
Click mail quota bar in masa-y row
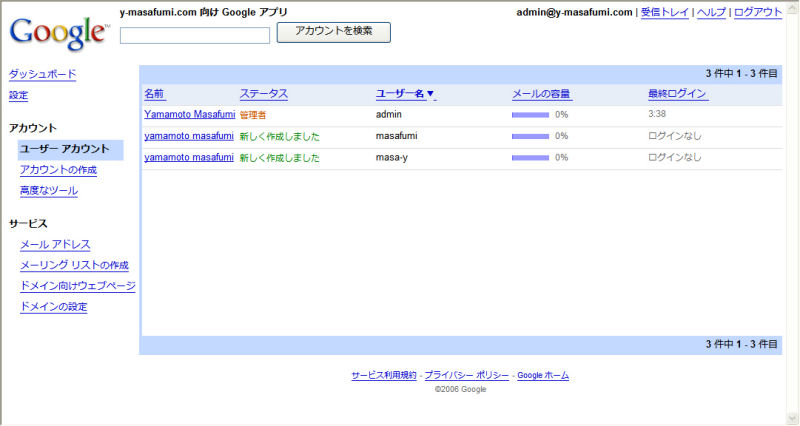pyautogui.click(x=531, y=158)
